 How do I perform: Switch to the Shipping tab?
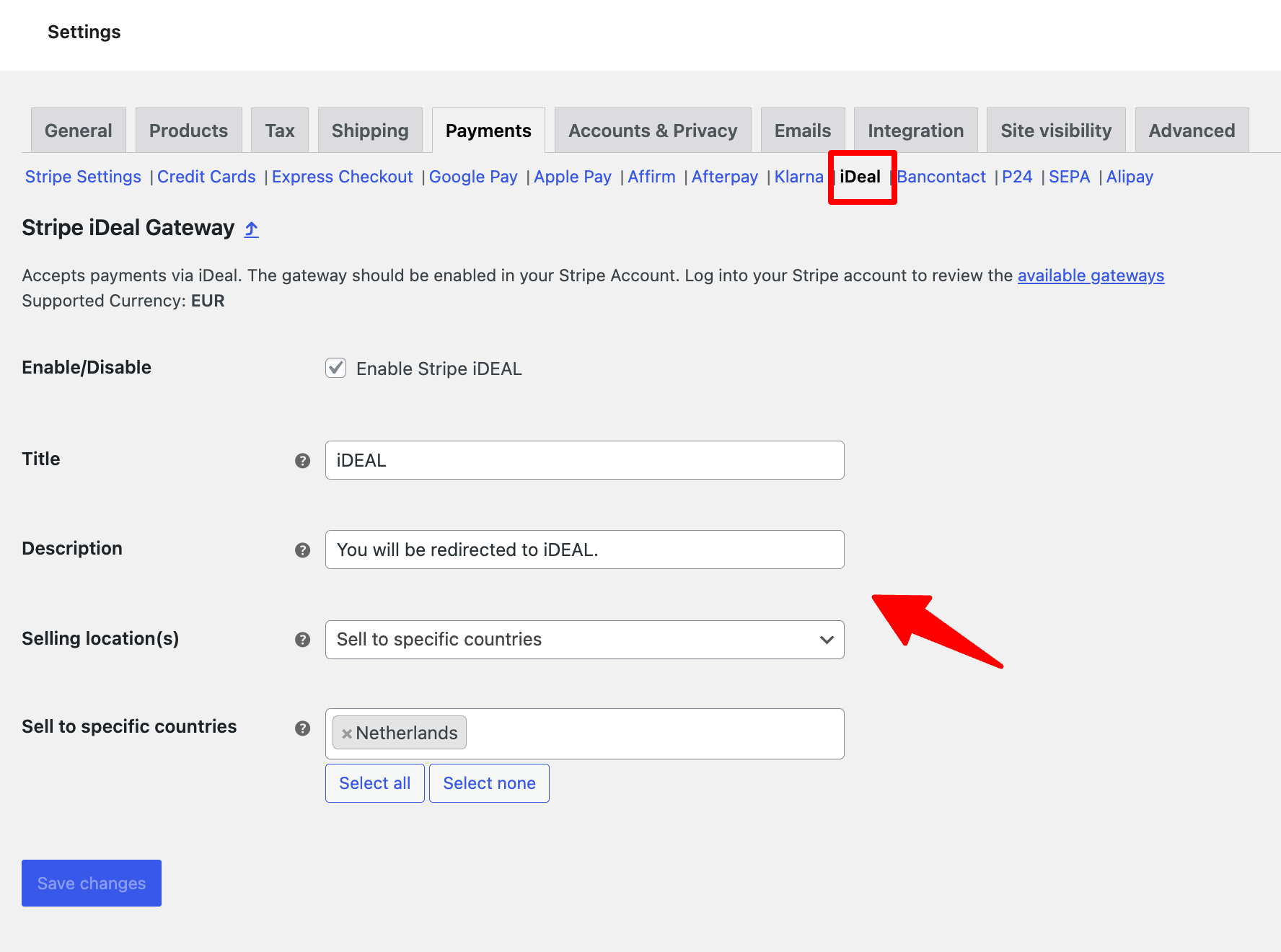coord(370,131)
